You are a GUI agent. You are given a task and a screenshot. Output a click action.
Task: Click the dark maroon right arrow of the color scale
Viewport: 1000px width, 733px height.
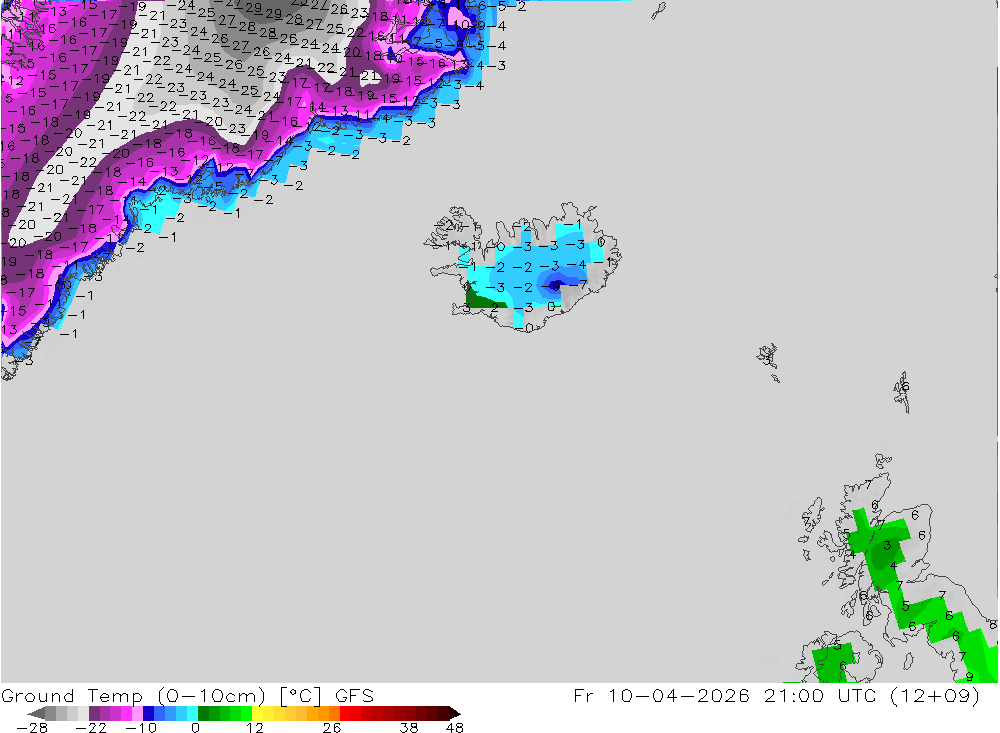[x=455, y=714]
